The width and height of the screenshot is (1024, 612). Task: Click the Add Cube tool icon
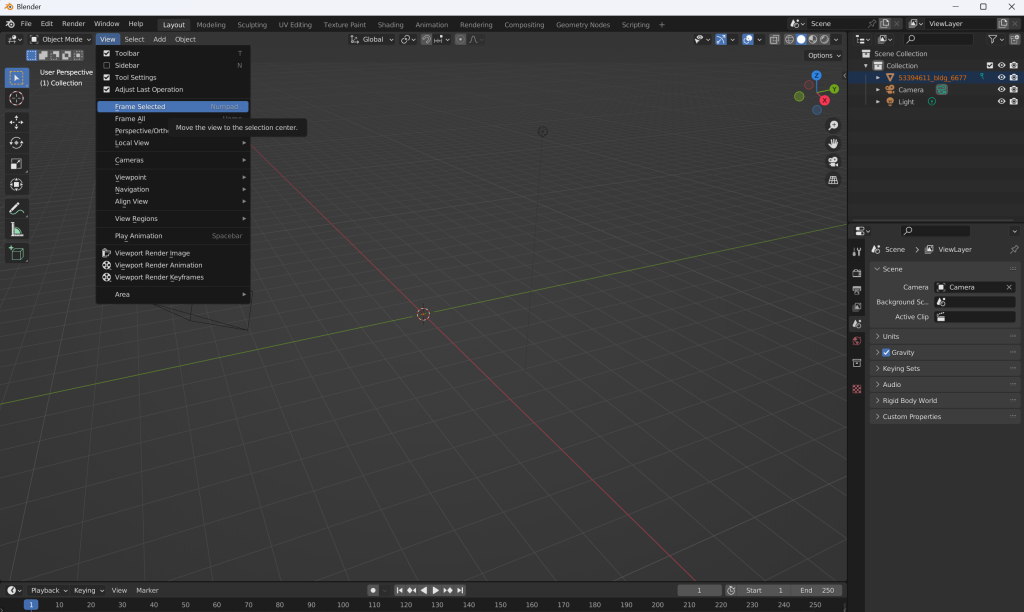[x=17, y=254]
